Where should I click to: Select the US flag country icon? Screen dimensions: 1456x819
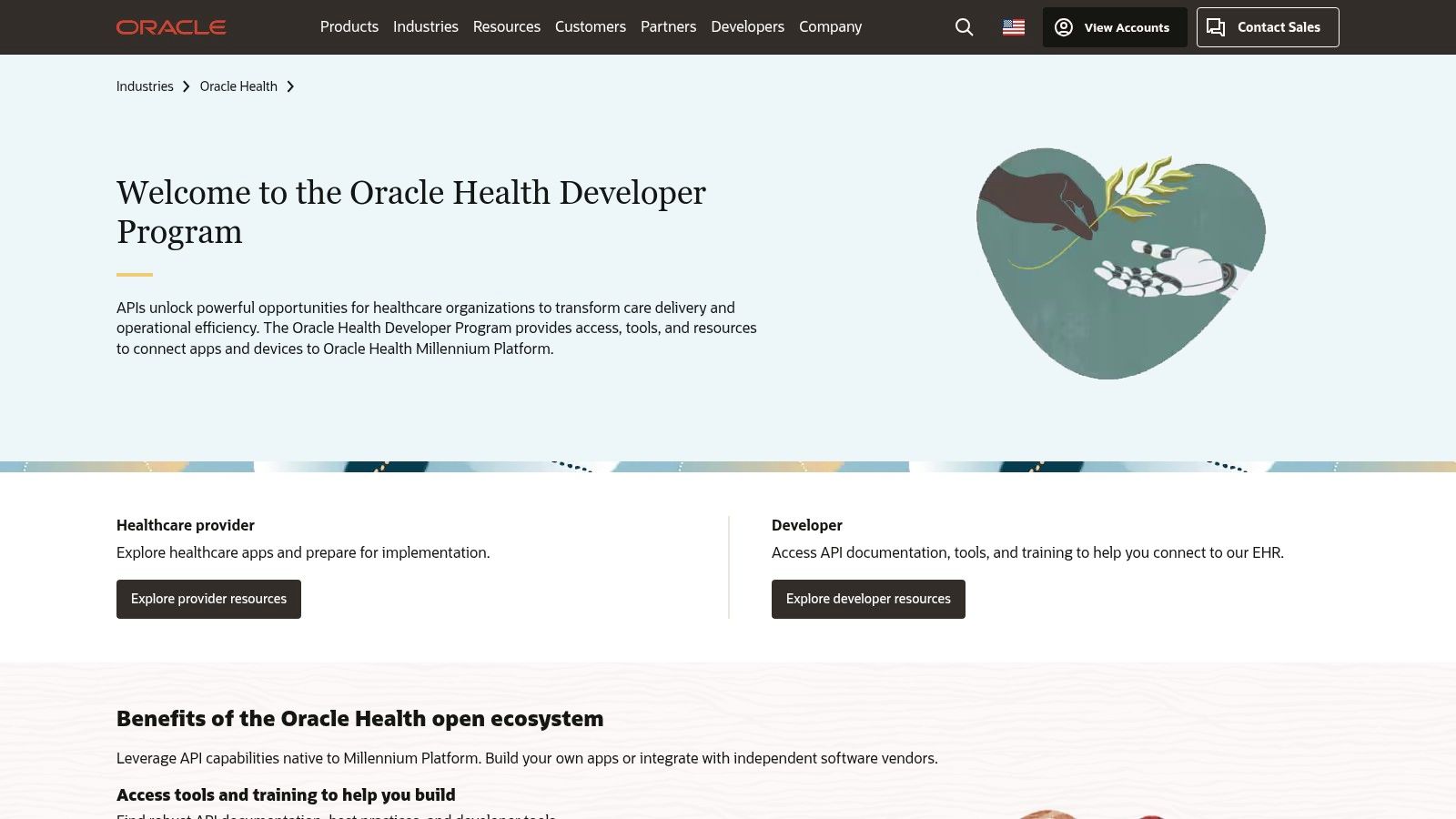(x=1014, y=27)
